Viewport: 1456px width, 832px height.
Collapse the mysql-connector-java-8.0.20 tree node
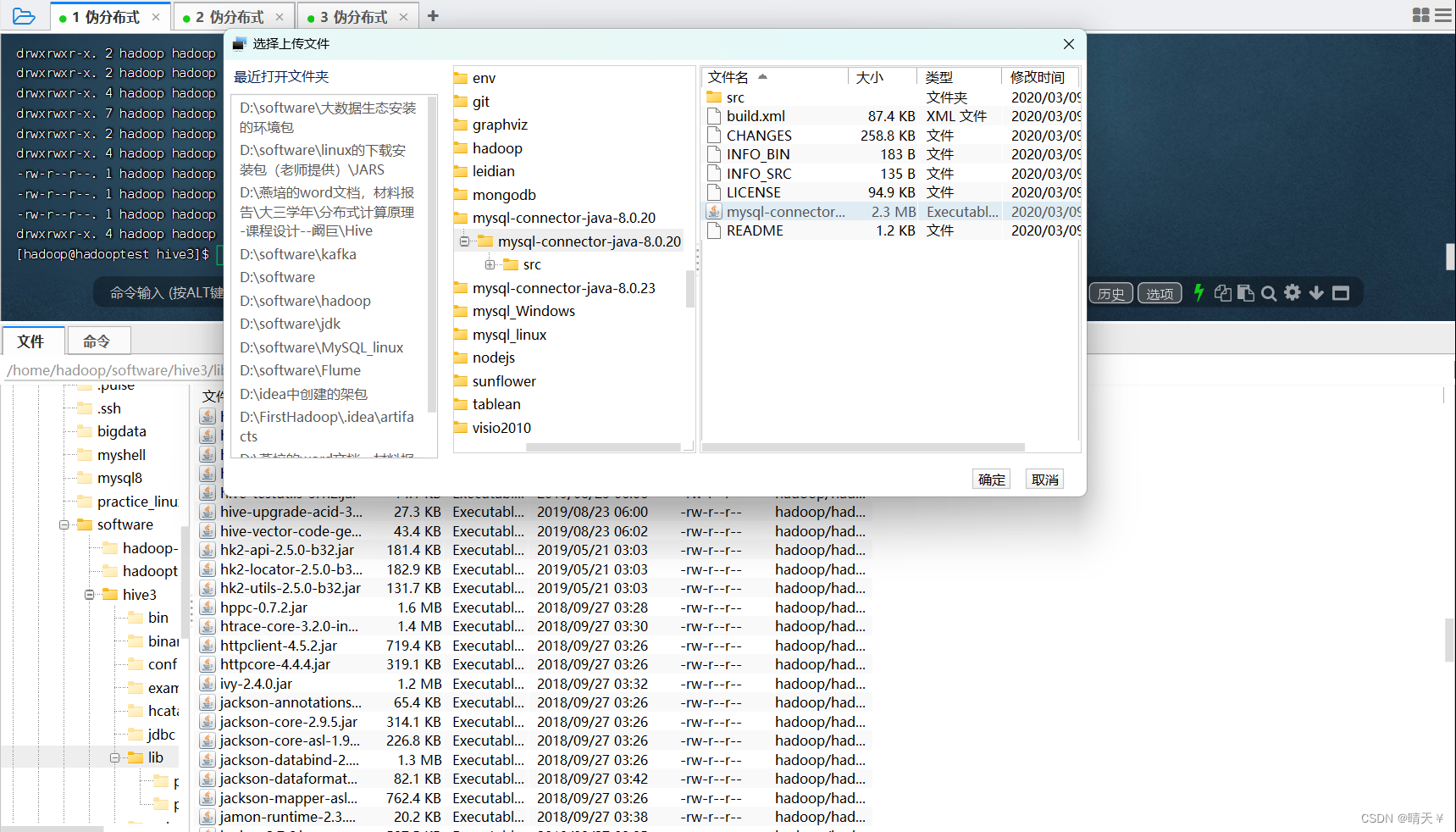pos(464,241)
